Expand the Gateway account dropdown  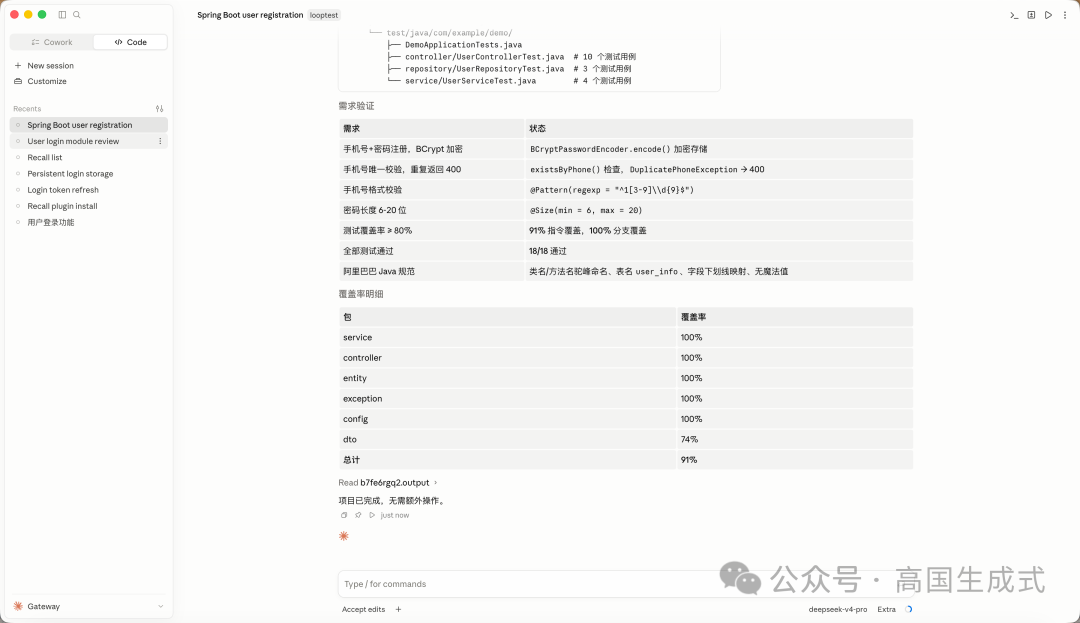pyautogui.click(x=88, y=606)
